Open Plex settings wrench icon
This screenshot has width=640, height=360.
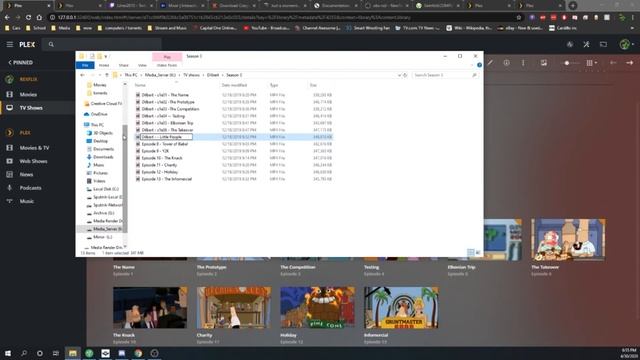(587, 44)
